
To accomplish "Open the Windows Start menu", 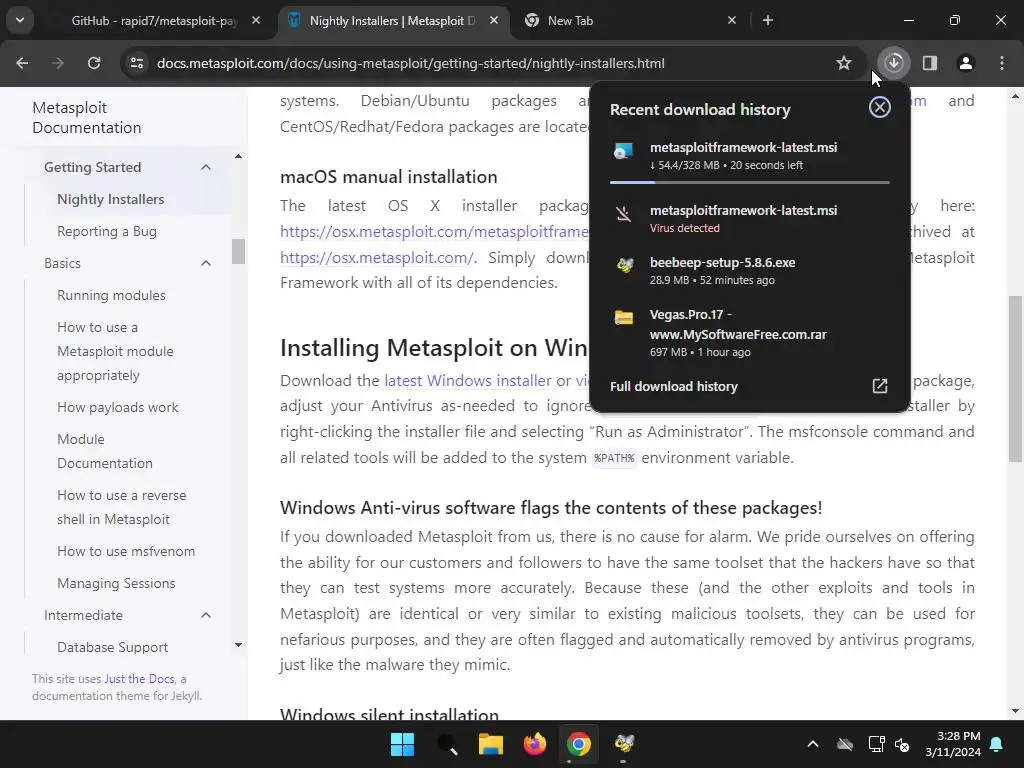I will coord(402,744).
